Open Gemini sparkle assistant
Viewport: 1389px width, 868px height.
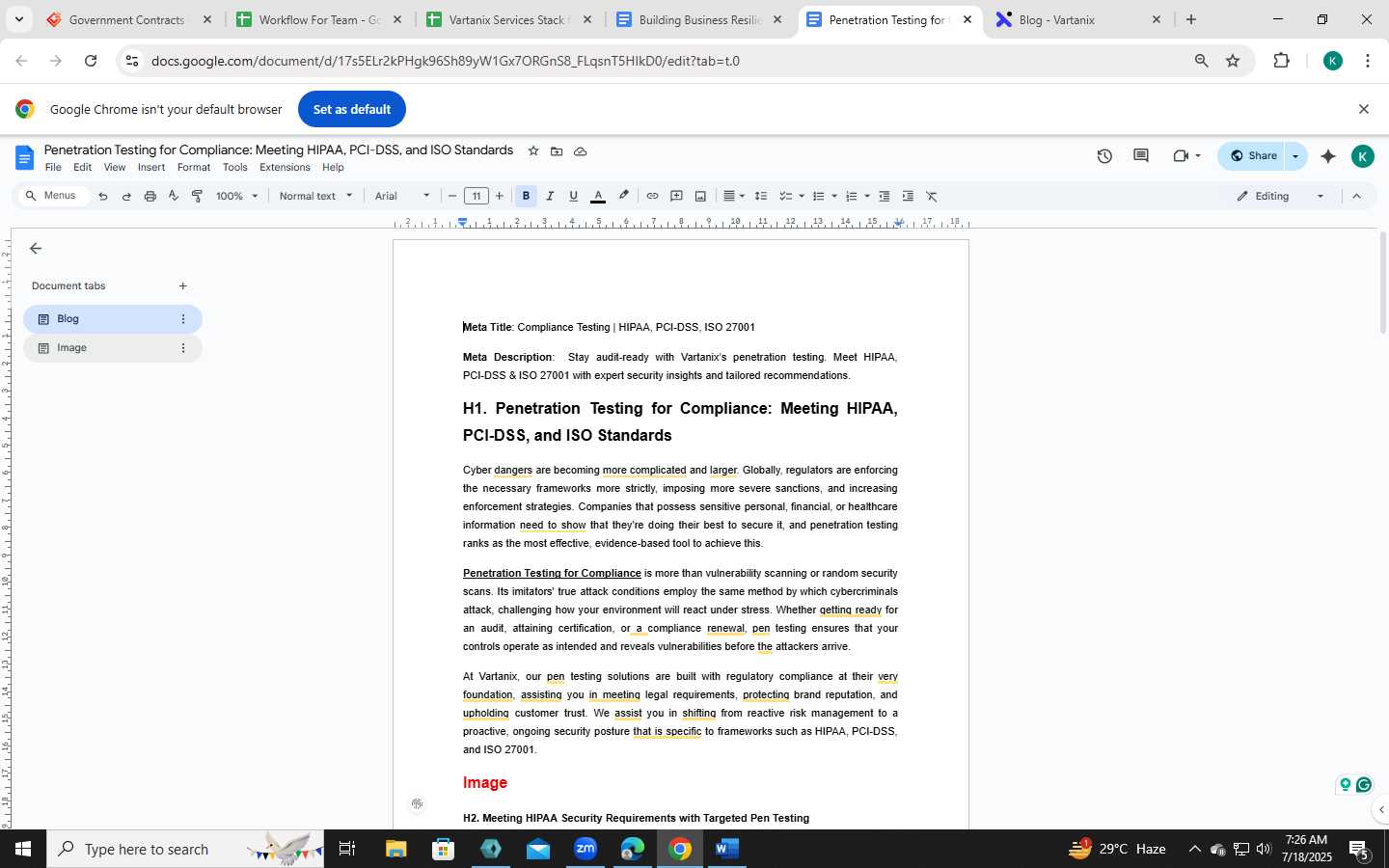1328,156
